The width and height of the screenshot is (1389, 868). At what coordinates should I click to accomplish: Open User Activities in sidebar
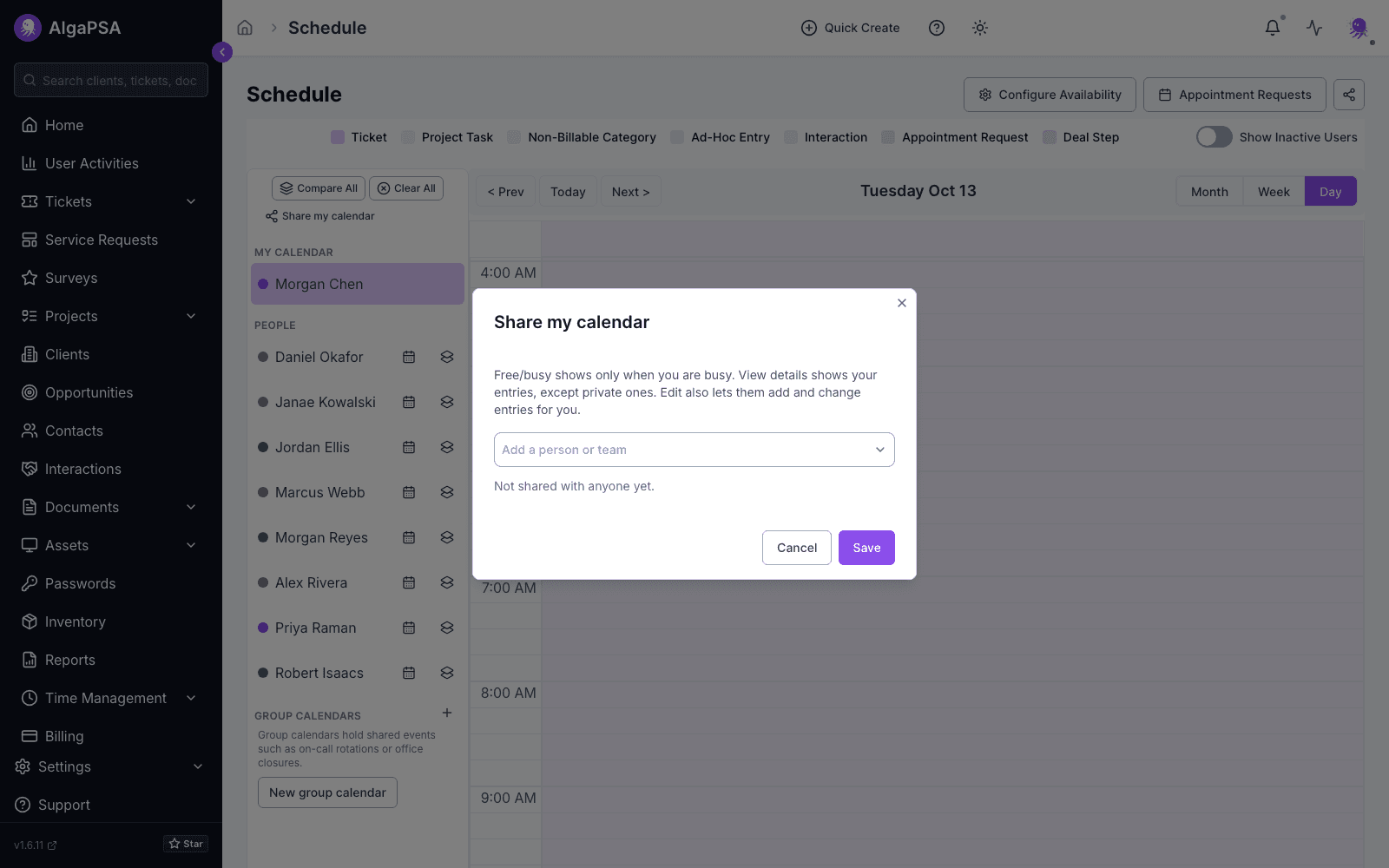[111, 163]
